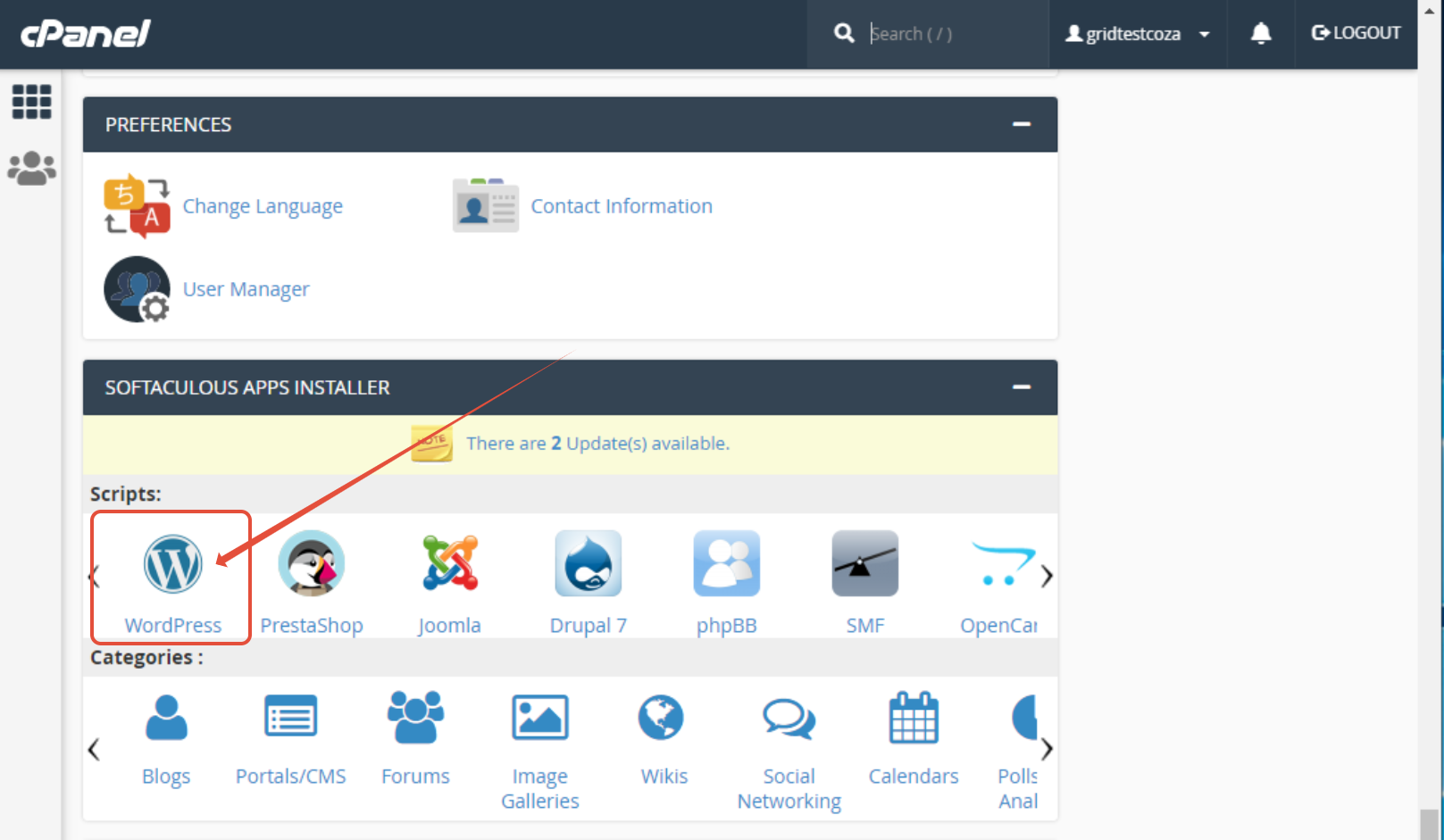Browse the Forums category icon

pyautogui.click(x=415, y=717)
